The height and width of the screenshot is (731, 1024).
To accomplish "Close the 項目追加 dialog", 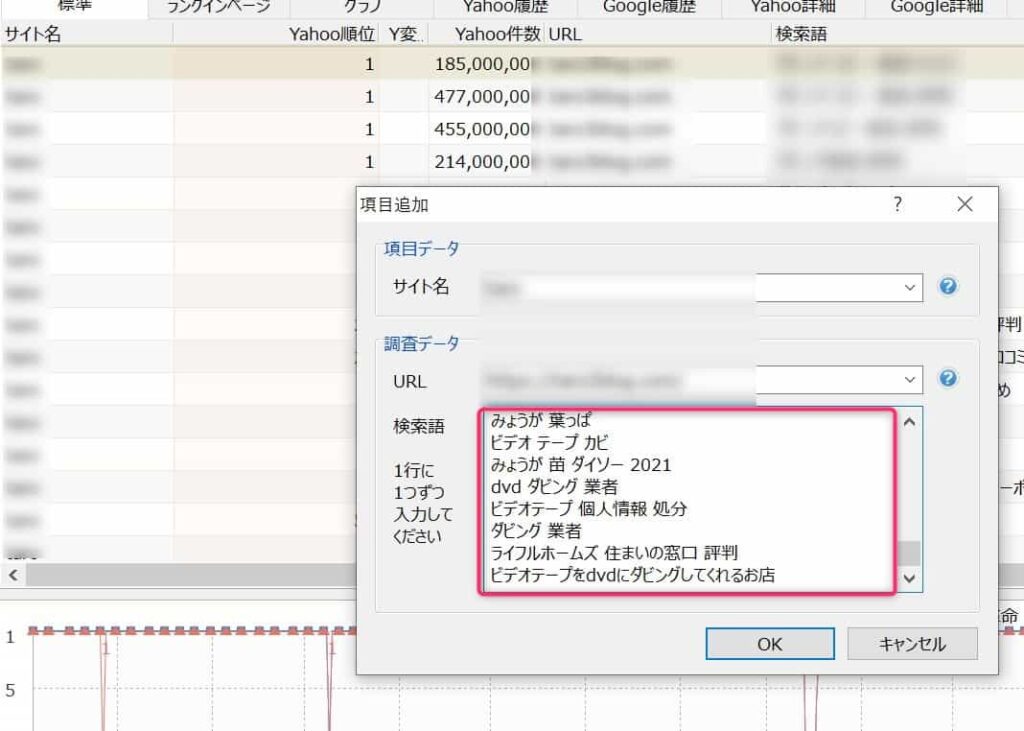I will pos(965,204).
